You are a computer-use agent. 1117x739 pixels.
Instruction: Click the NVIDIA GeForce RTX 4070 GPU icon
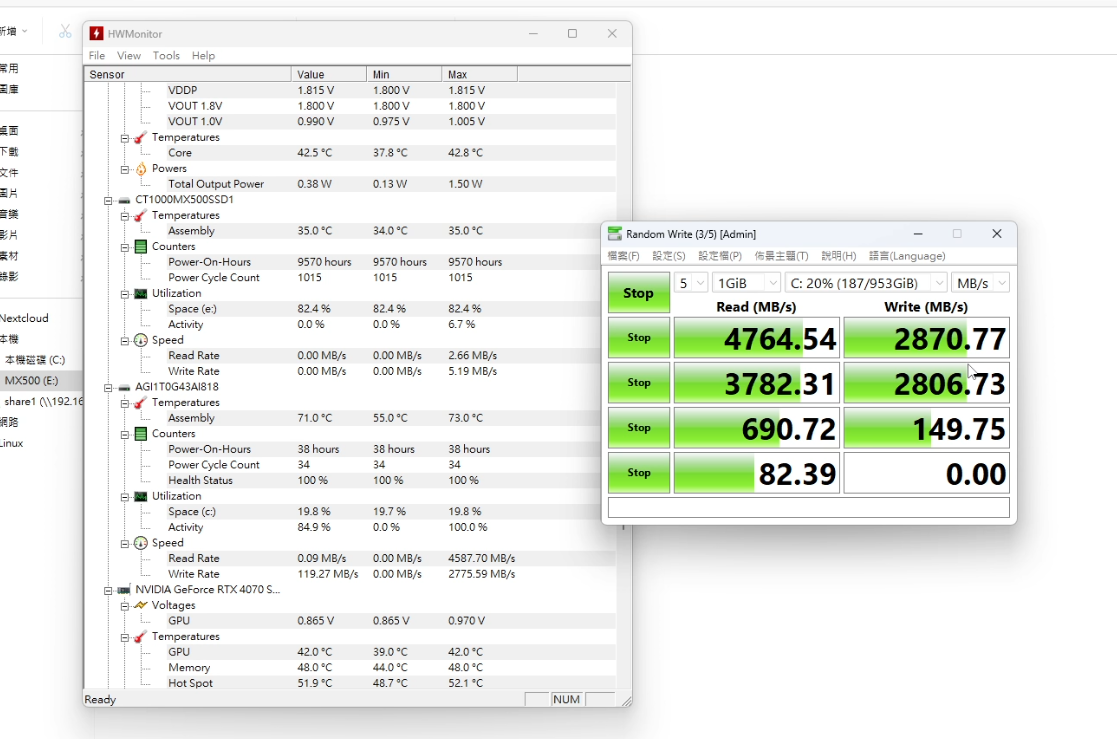(125, 590)
